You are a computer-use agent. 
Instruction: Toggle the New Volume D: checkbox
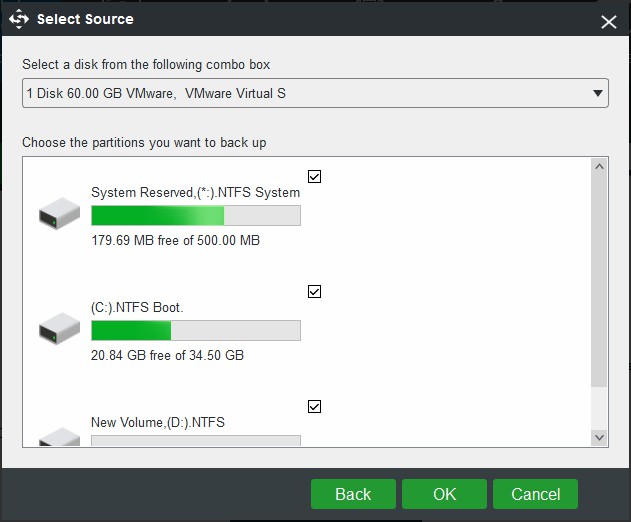[x=314, y=406]
